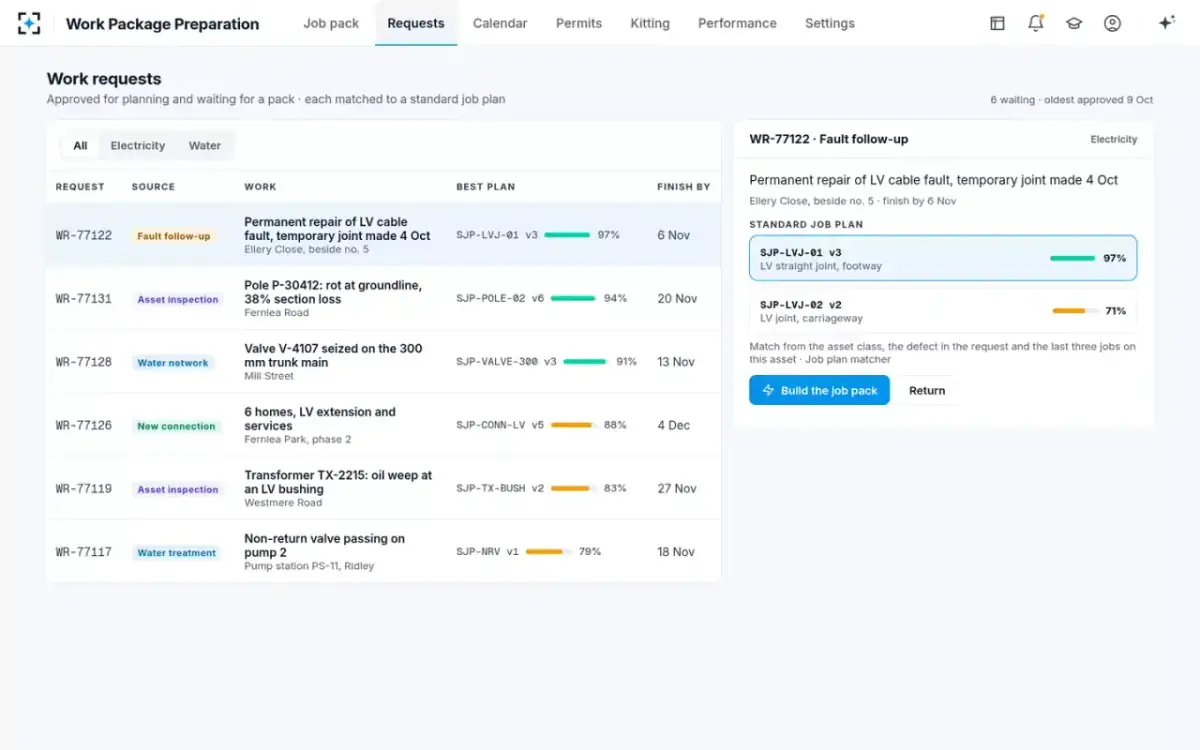The width and height of the screenshot is (1200, 750).
Task: Open the Settings tab
Action: (830, 23)
